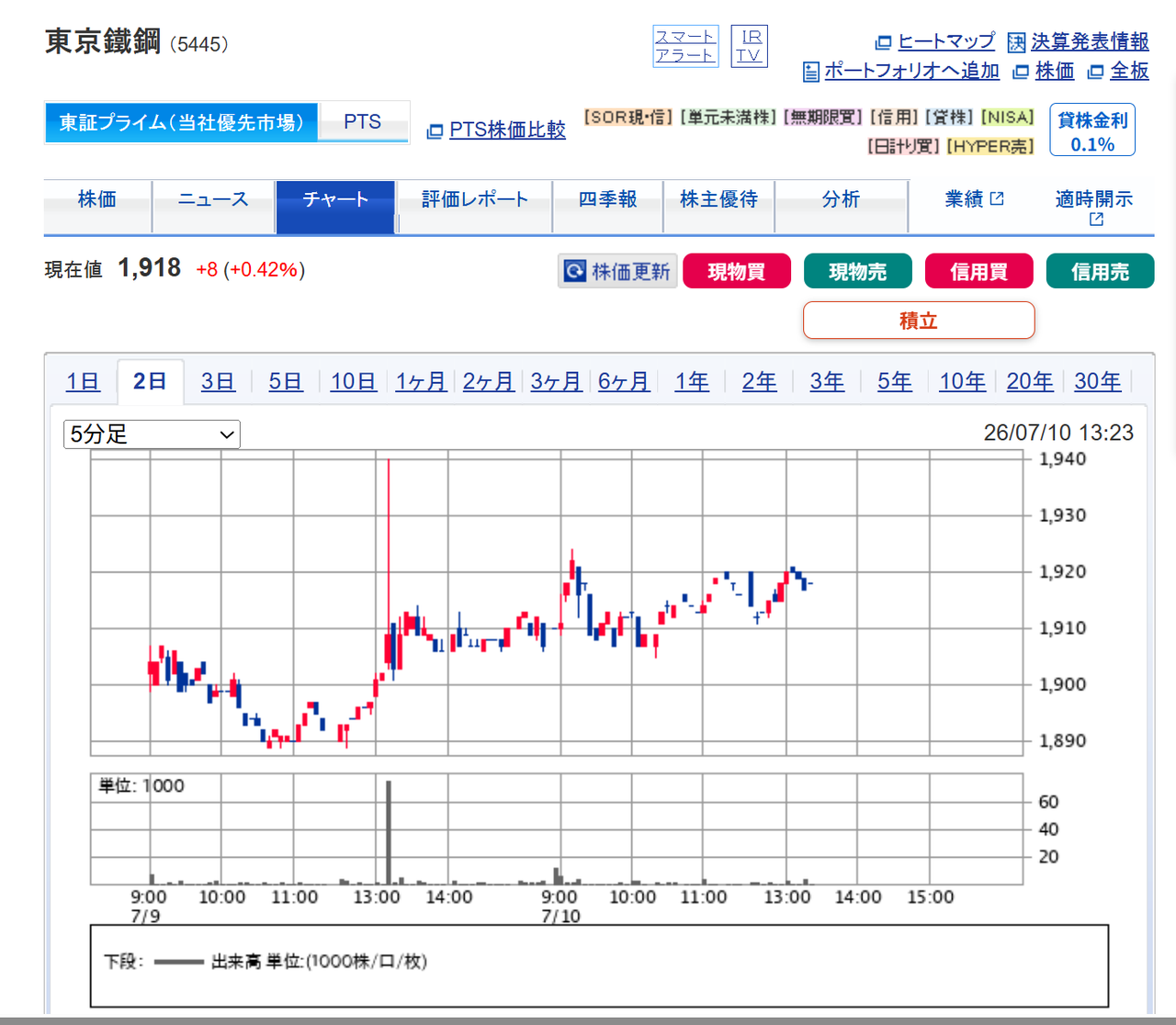The image size is (1176, 1025).
Task: Click the current price 1,918 value
Action: 150,268
